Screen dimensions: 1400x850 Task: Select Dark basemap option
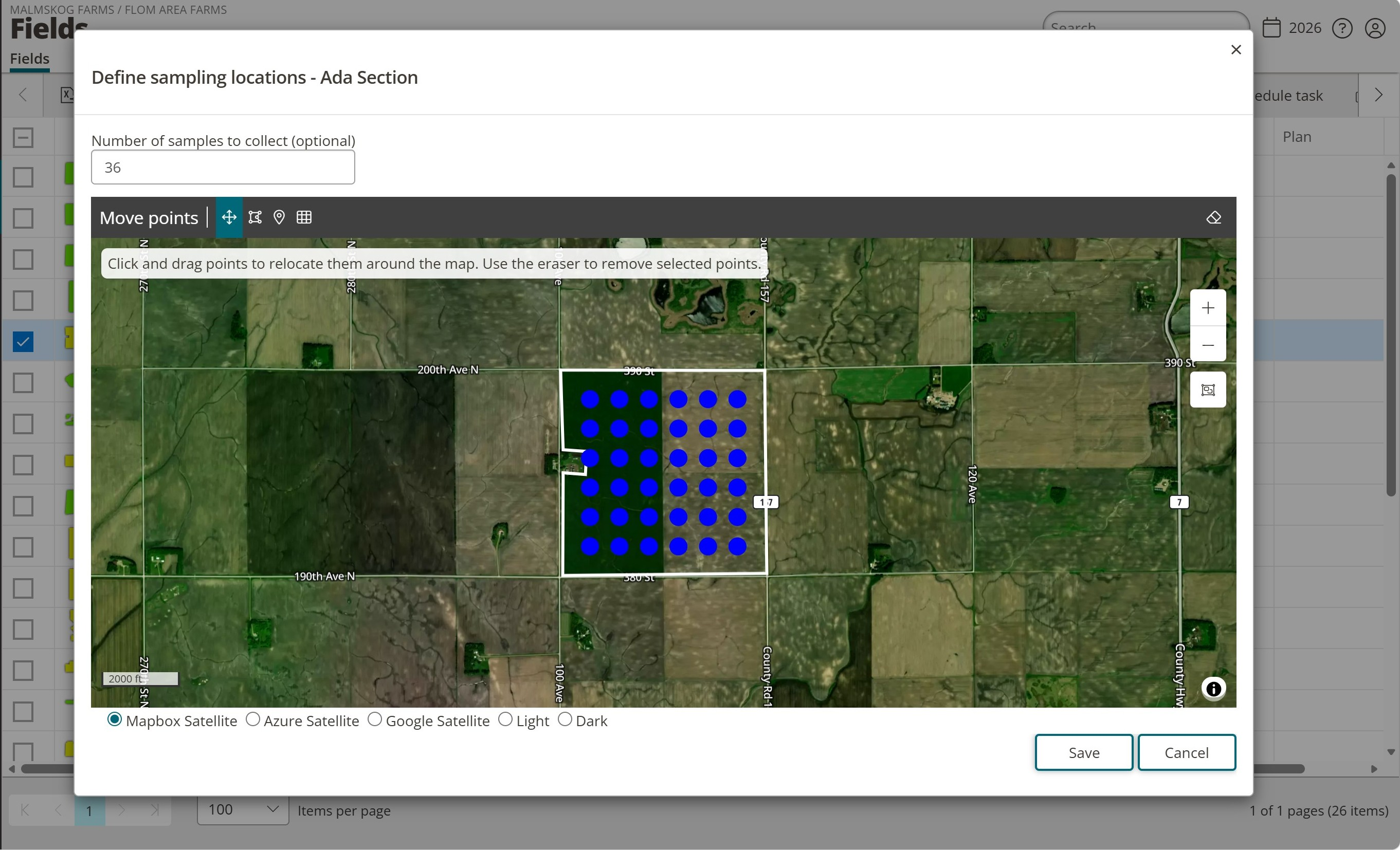point(565,720)
